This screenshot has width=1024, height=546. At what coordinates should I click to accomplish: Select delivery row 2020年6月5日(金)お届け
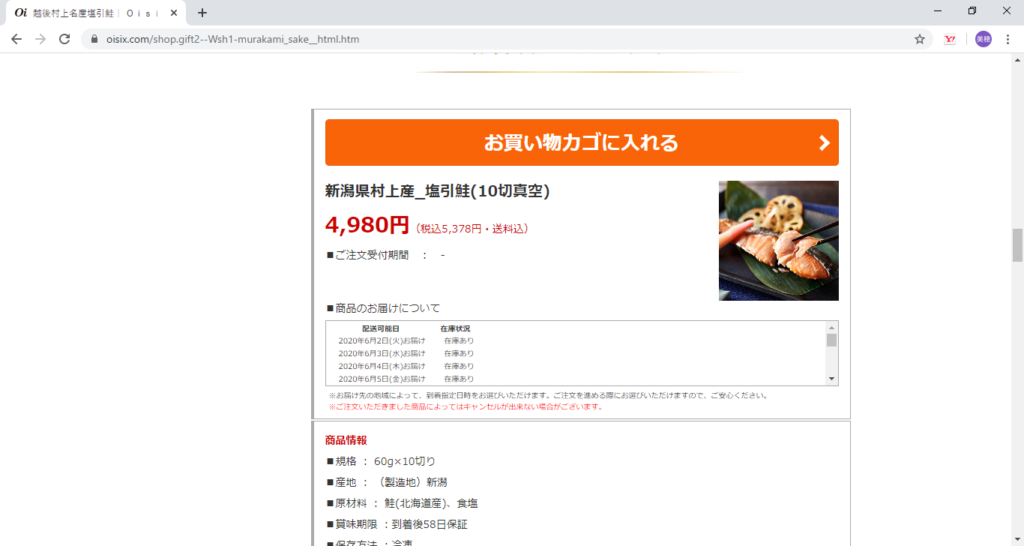tap(406, 379)
